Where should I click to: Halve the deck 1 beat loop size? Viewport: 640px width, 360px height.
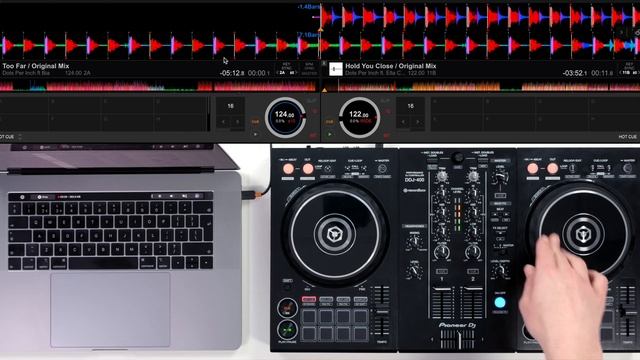point(223,122)
